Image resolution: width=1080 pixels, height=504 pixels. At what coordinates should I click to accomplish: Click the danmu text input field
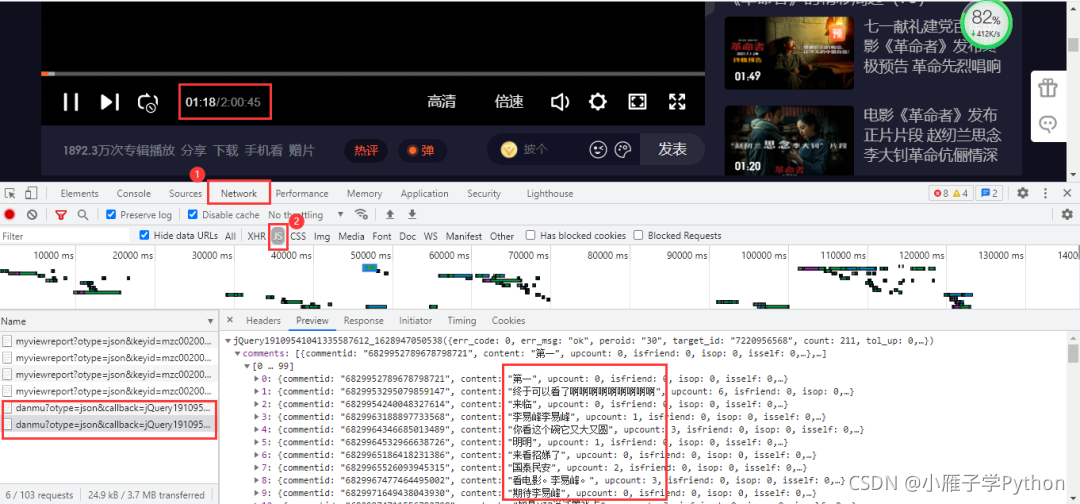point(551,149)
